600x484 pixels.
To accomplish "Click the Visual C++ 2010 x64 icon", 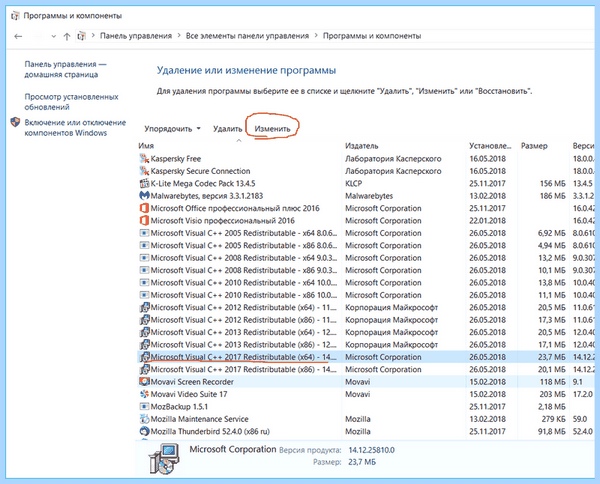I will tap(144, 282).
